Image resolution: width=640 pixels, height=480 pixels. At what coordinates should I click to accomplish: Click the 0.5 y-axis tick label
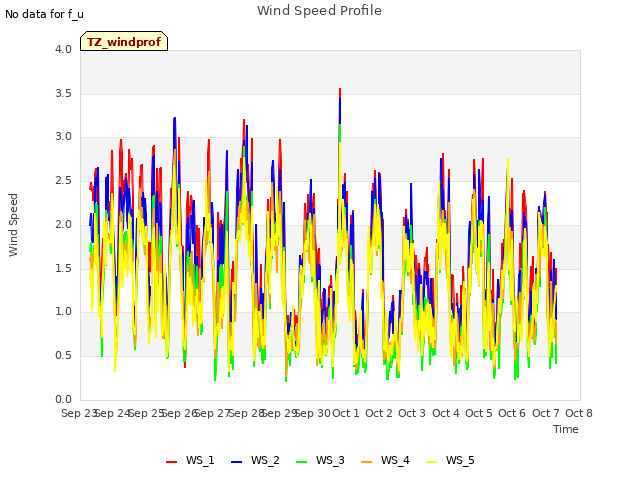[63, 356]
